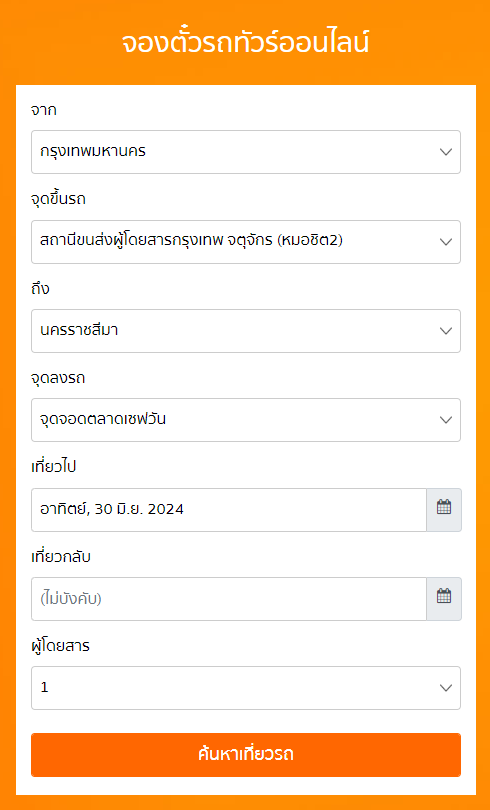Click the จองตั๋วรถทัวร์ออนไลน์ page heading

[246, 43]
